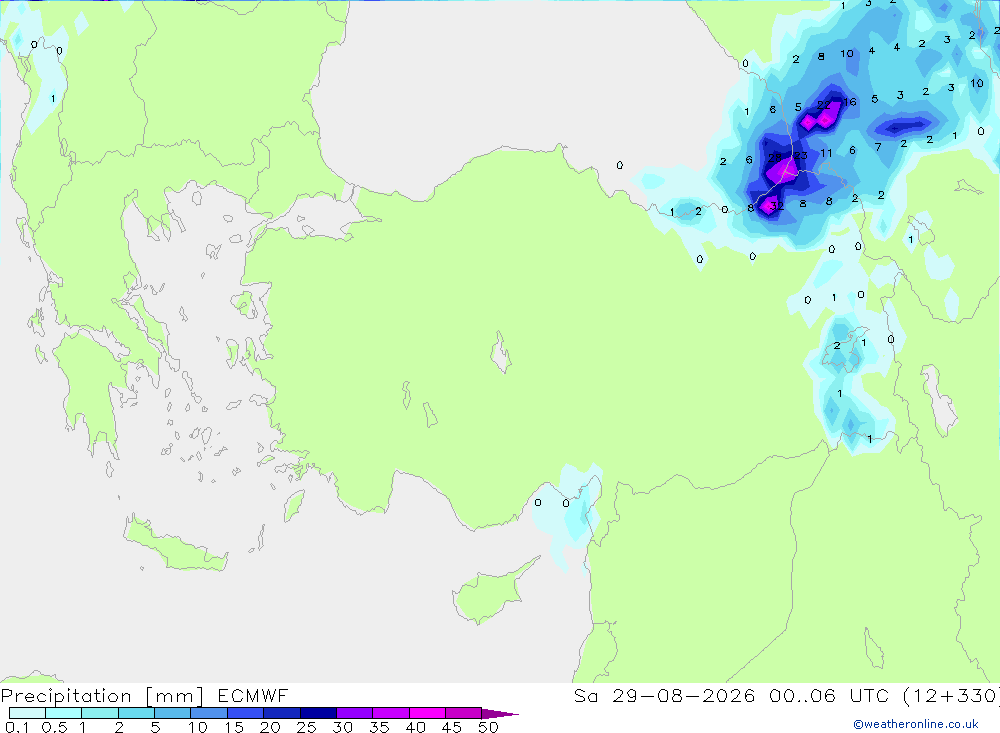Click the 'ECMWF' model label
Screen dimensions: 1000x733
click(x=253, y=696)
